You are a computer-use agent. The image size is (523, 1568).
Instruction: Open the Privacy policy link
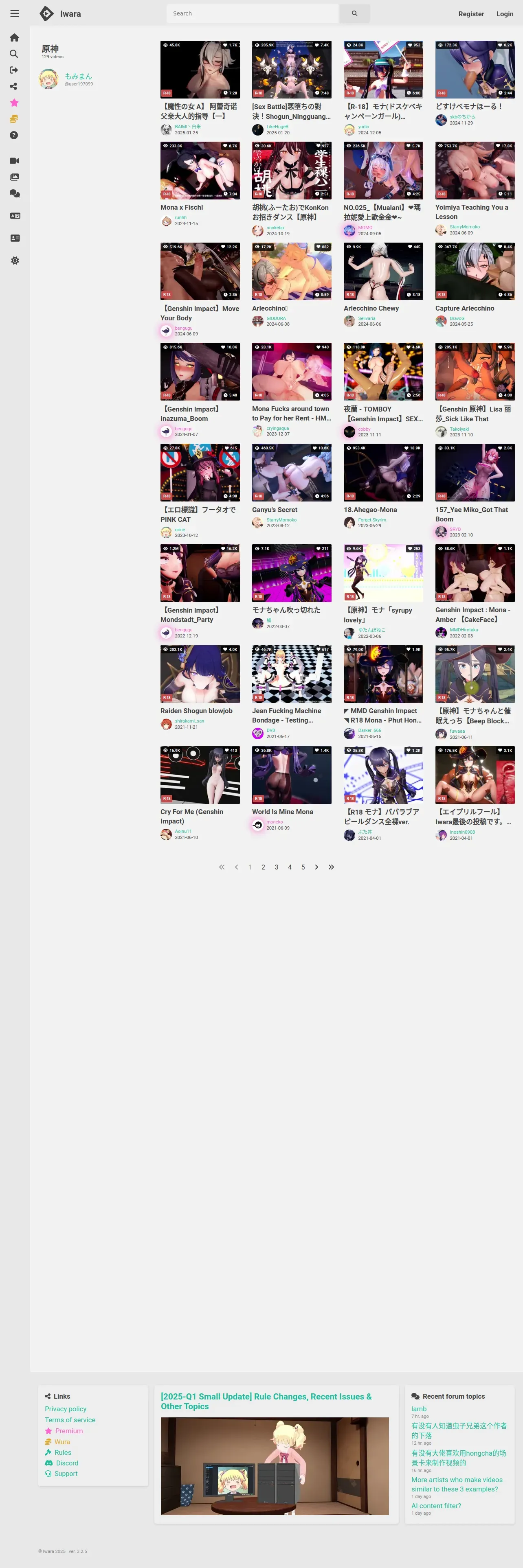click(x=66, y=1408)
